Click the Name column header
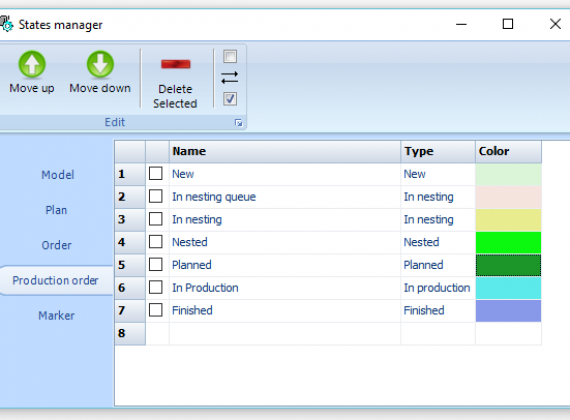 click(x=285, y=151)
